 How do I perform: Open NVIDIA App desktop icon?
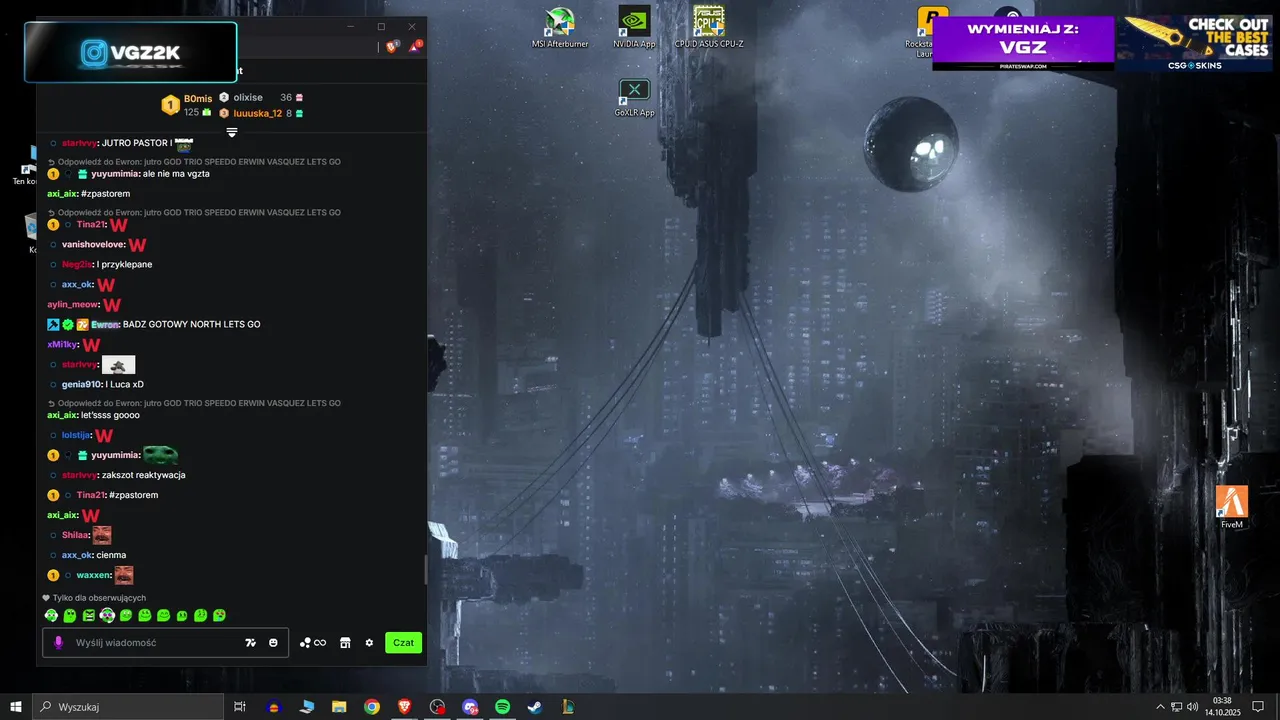[634, 27]
